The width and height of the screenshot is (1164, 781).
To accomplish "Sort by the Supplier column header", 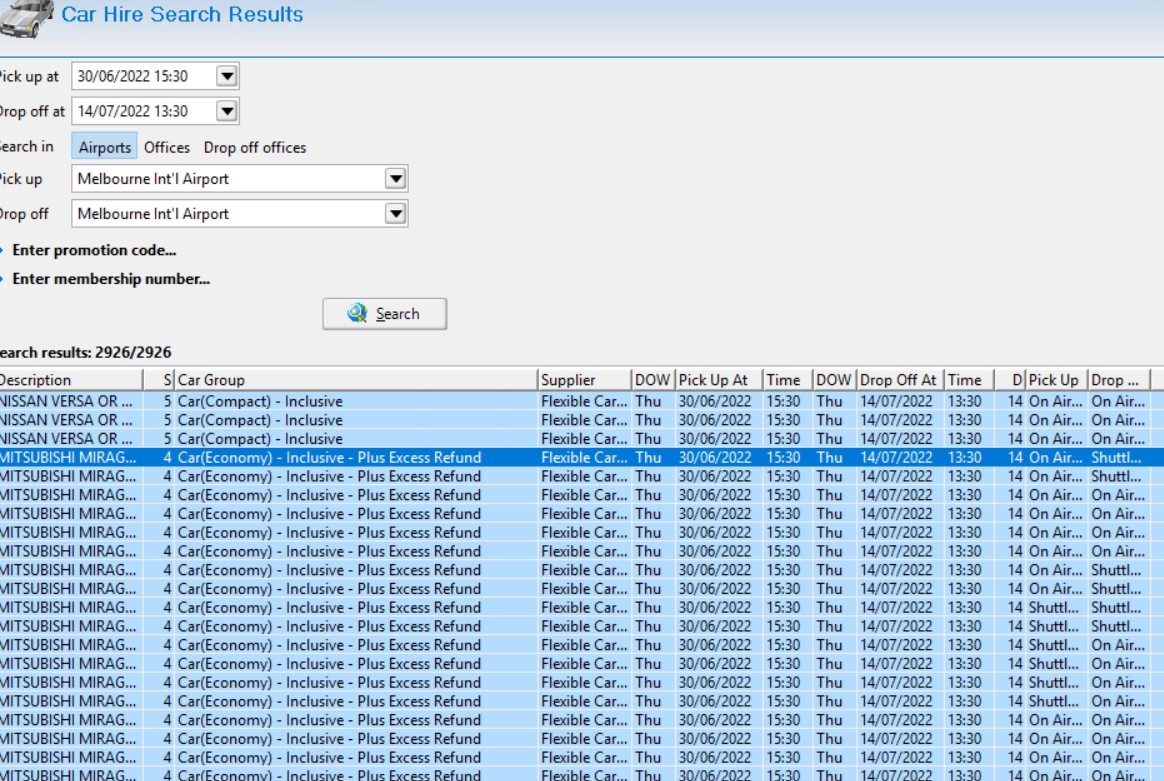I will click(584, 380).
